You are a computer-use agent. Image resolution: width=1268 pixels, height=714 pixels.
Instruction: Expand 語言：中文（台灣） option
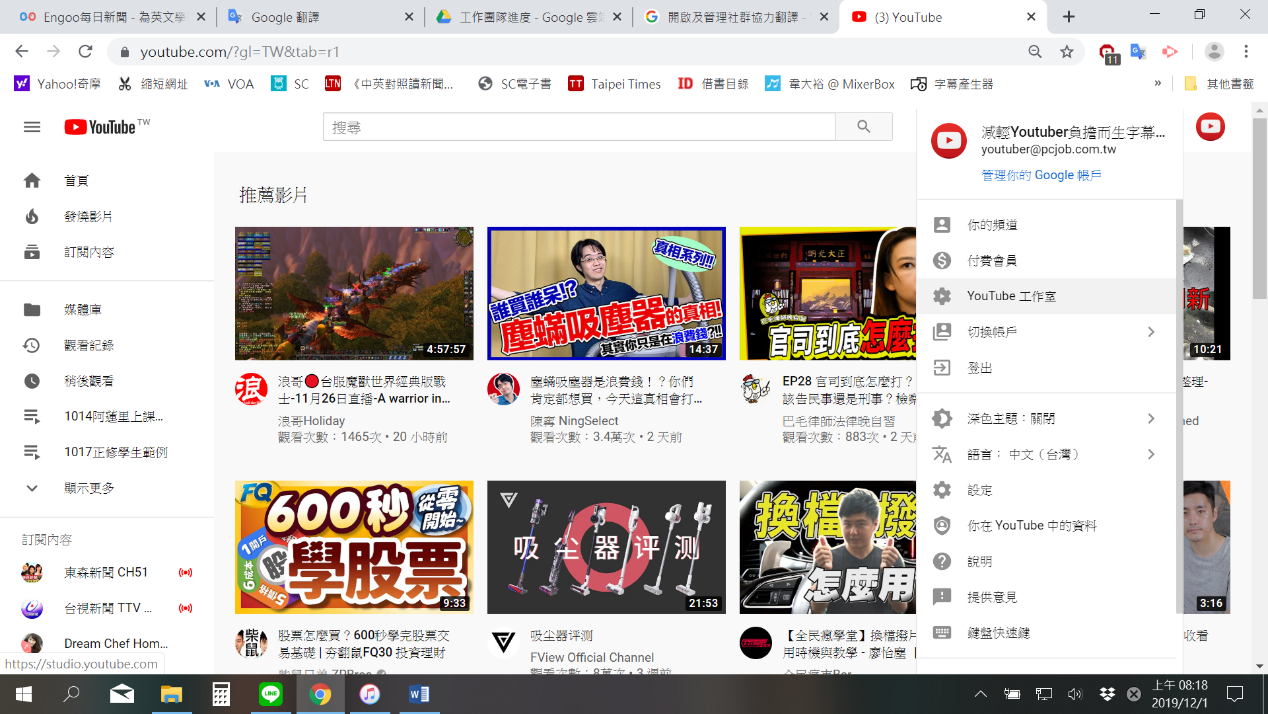click(x=1046, y=455)
